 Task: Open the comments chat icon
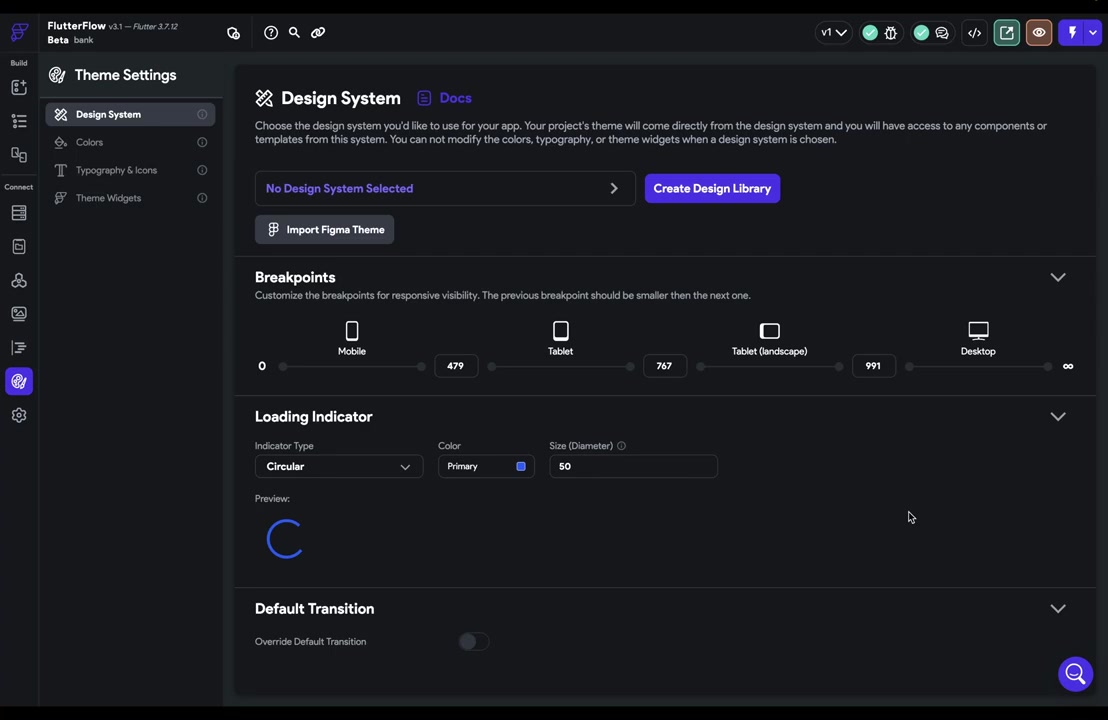(x=941, y=33)
